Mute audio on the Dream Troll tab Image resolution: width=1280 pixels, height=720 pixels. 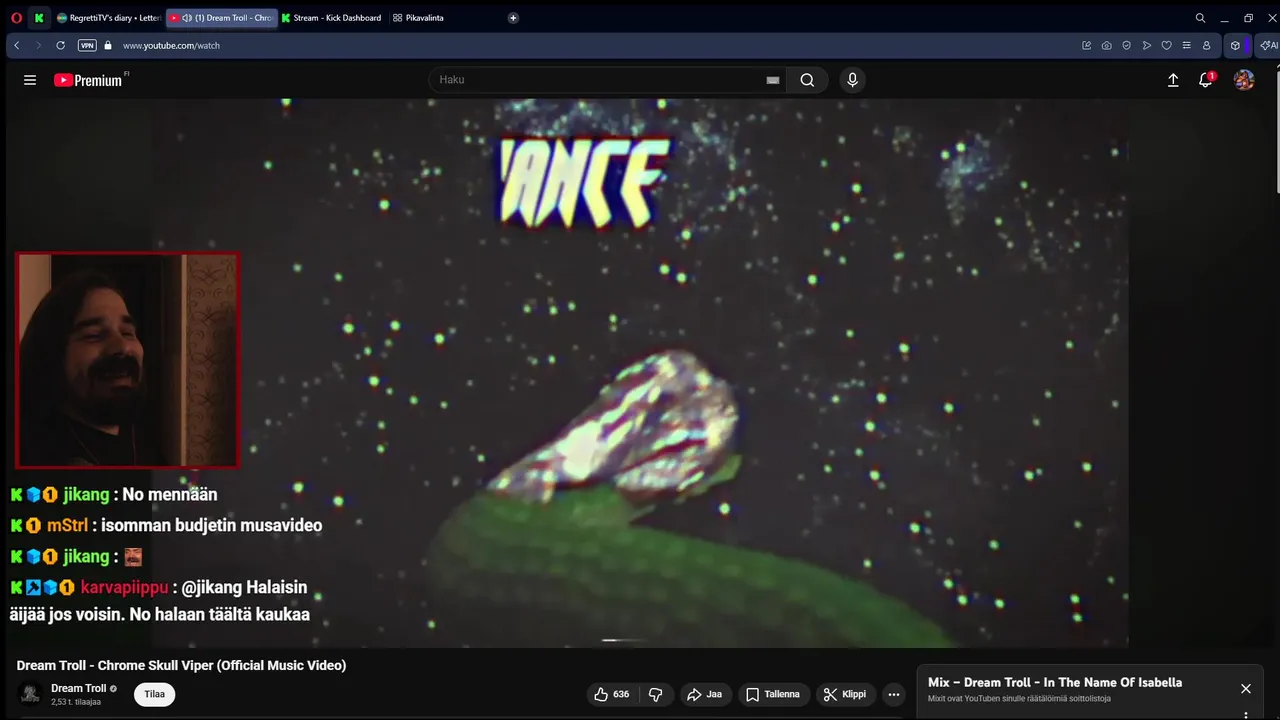coord(187,18)
